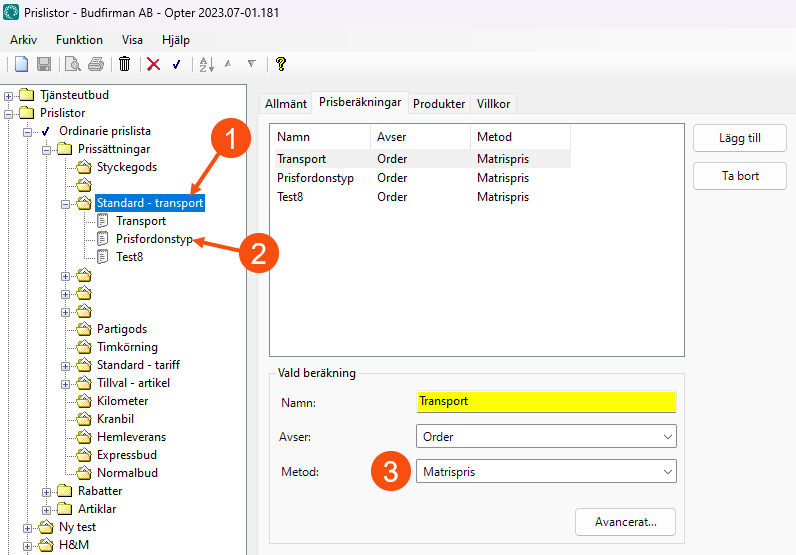Click the trash can delete icon

[x=124, y=64]
